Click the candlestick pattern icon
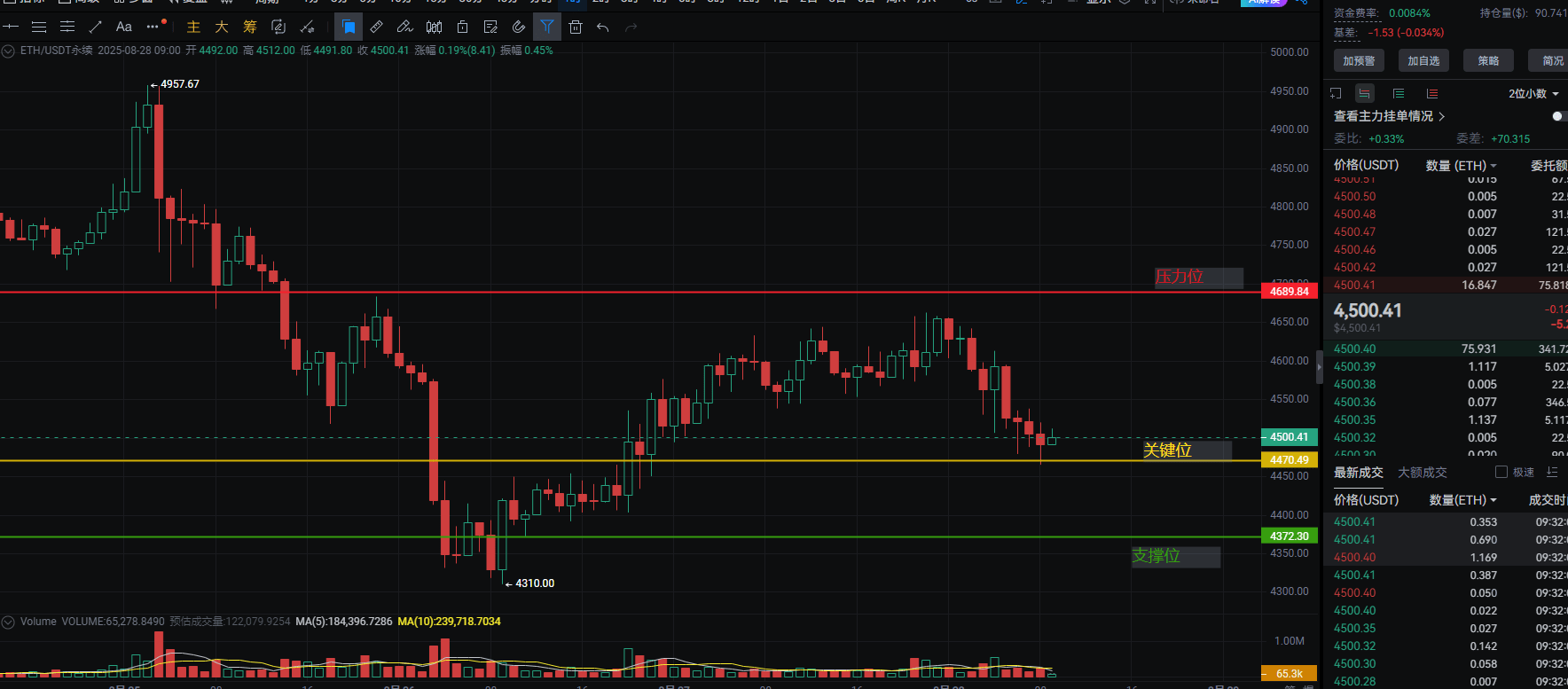 click(434, 27)
